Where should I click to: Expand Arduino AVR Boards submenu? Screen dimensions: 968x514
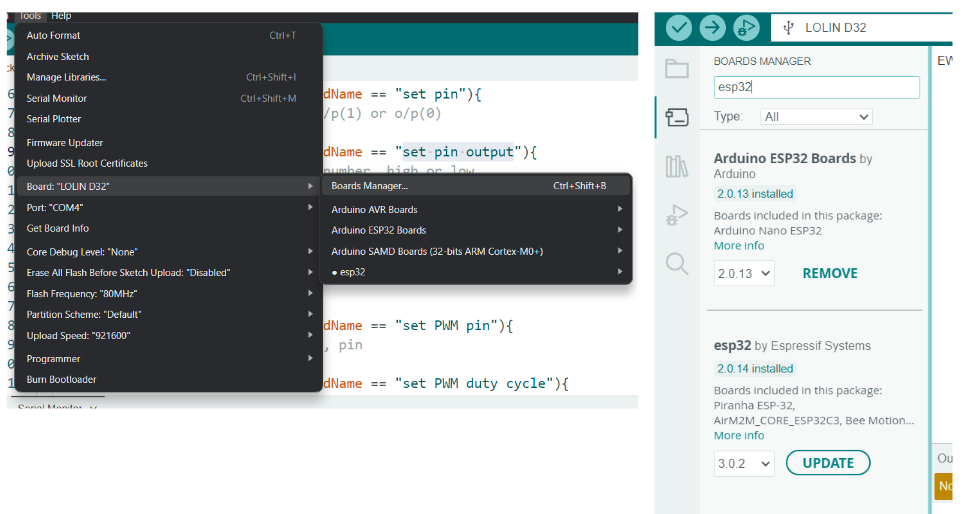pos(475,210)
